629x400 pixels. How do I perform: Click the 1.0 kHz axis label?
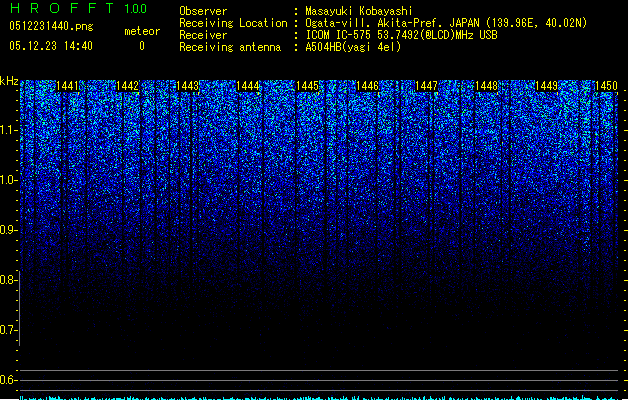click(8, 180)
